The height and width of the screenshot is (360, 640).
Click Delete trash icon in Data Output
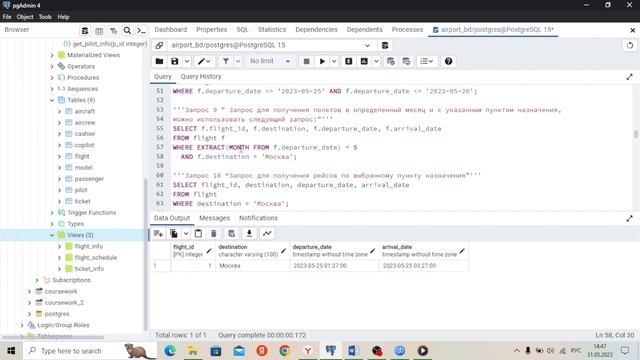[213, 233]
